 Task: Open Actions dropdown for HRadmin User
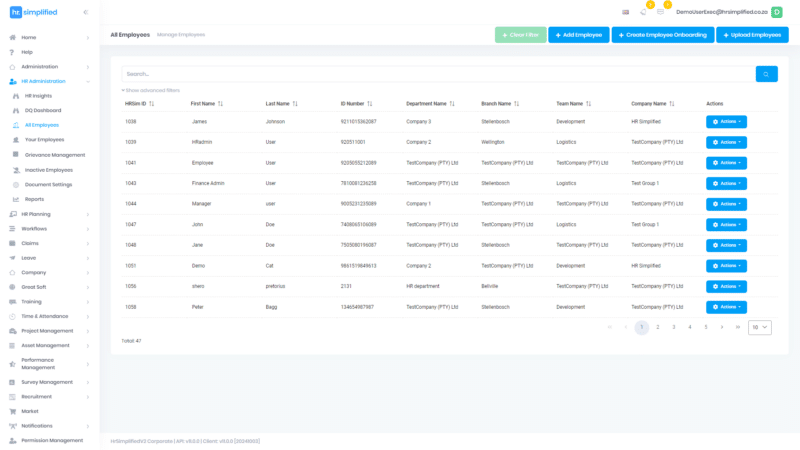(726, 142)
